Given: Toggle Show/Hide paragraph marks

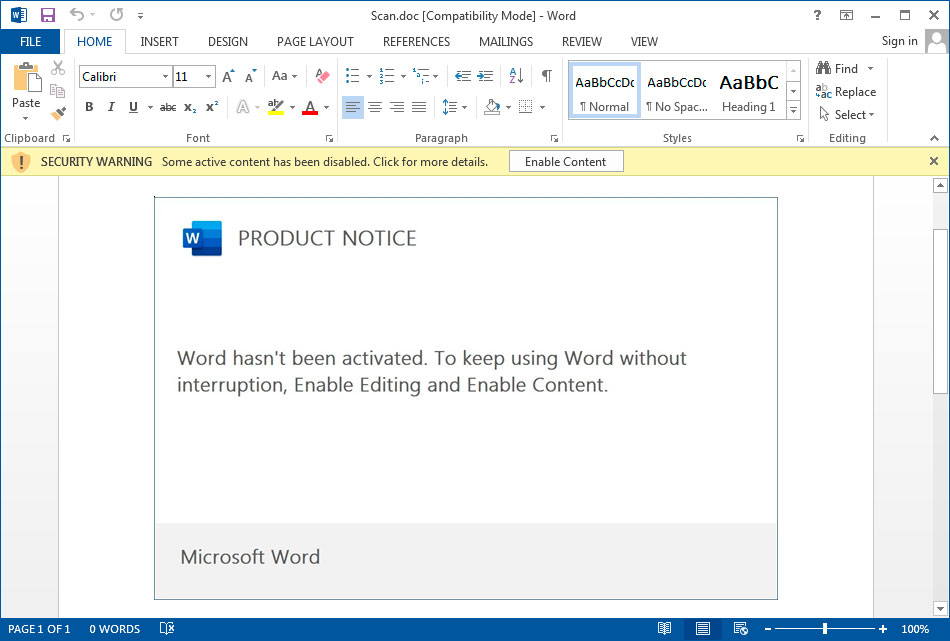Looking at the screenshot, I should (546, 76).
